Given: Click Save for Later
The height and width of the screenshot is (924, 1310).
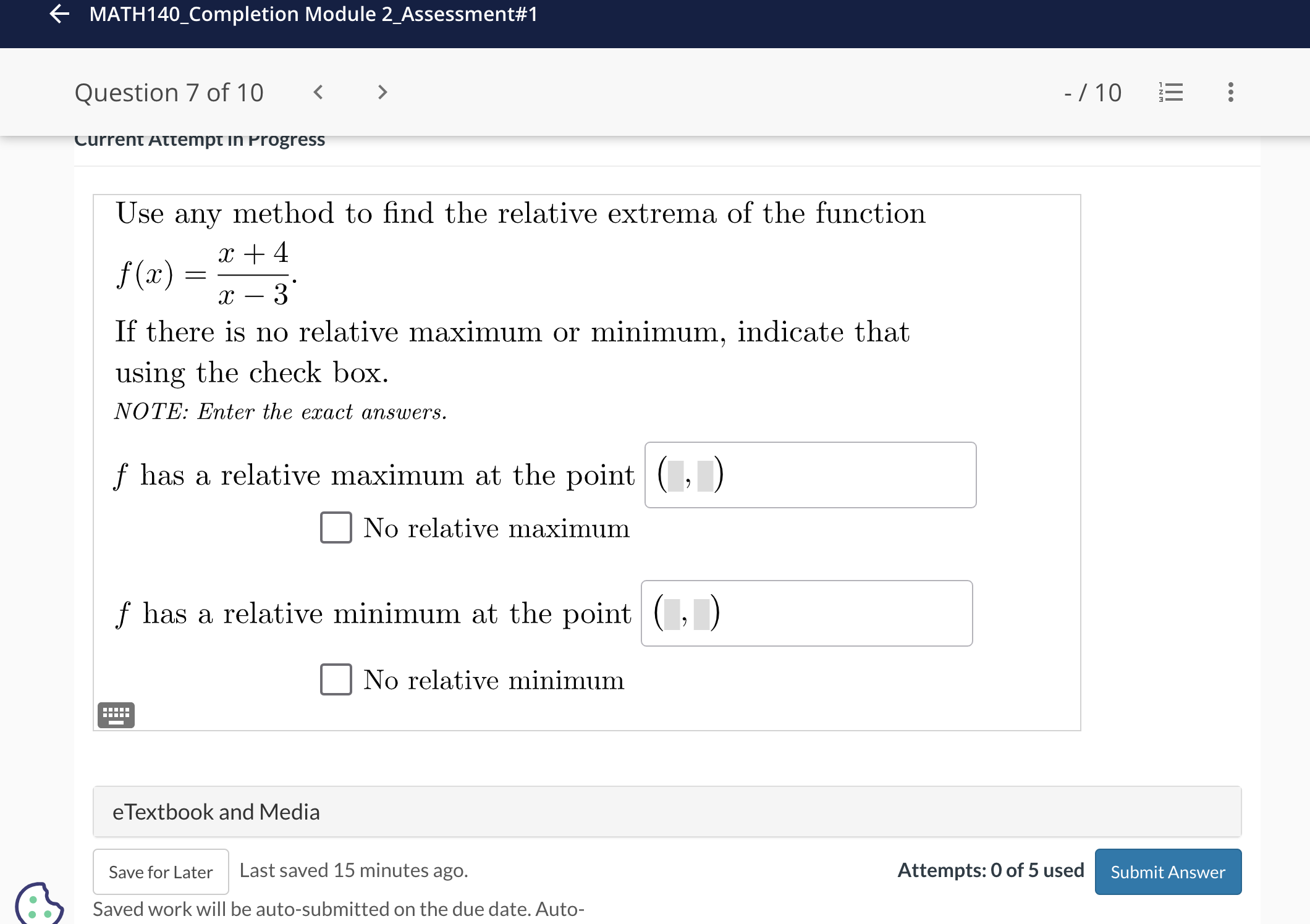Looking at the screenshot, I should click(161, 871).
